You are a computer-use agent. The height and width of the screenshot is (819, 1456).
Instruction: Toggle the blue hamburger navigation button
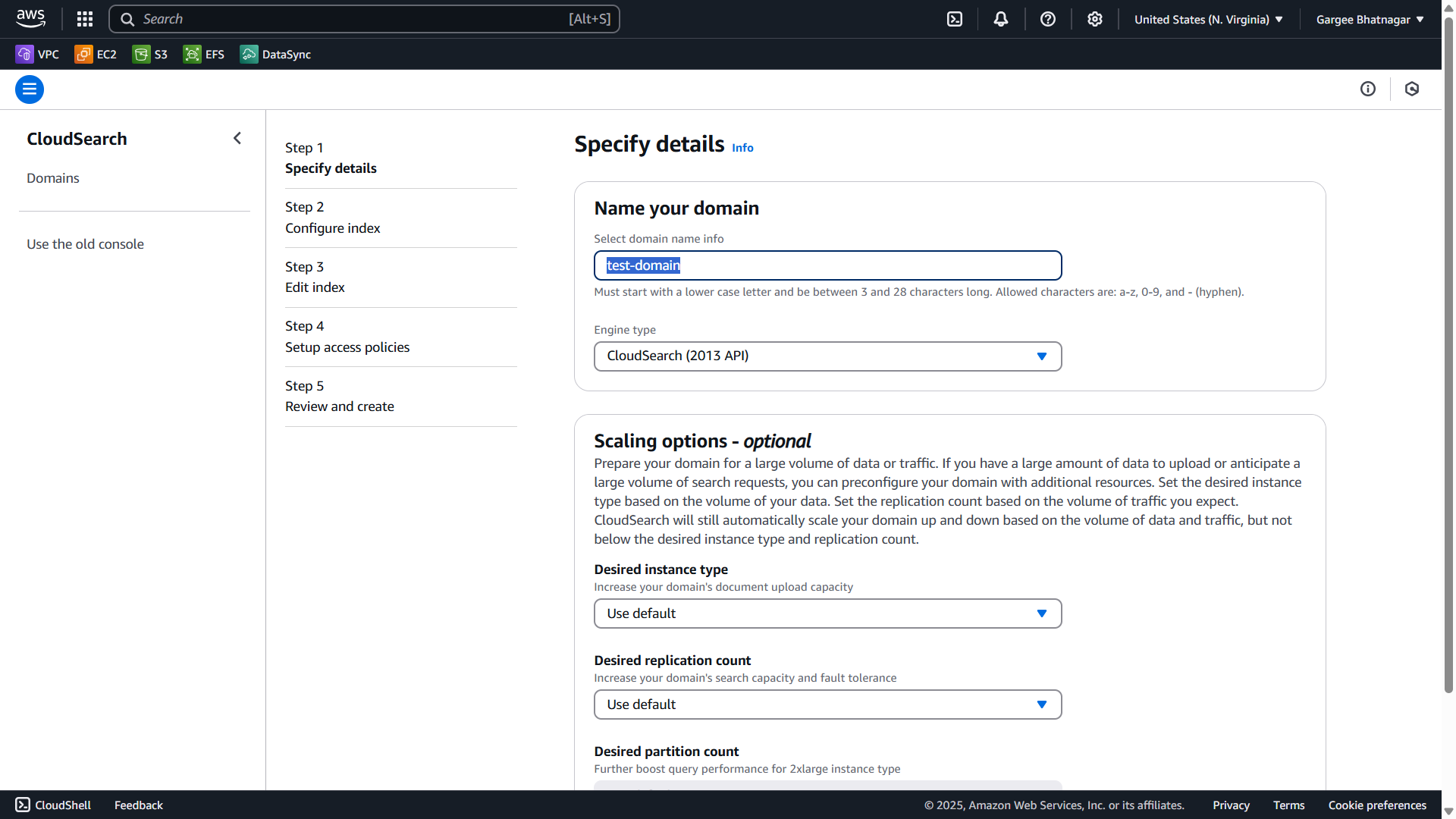30,89
